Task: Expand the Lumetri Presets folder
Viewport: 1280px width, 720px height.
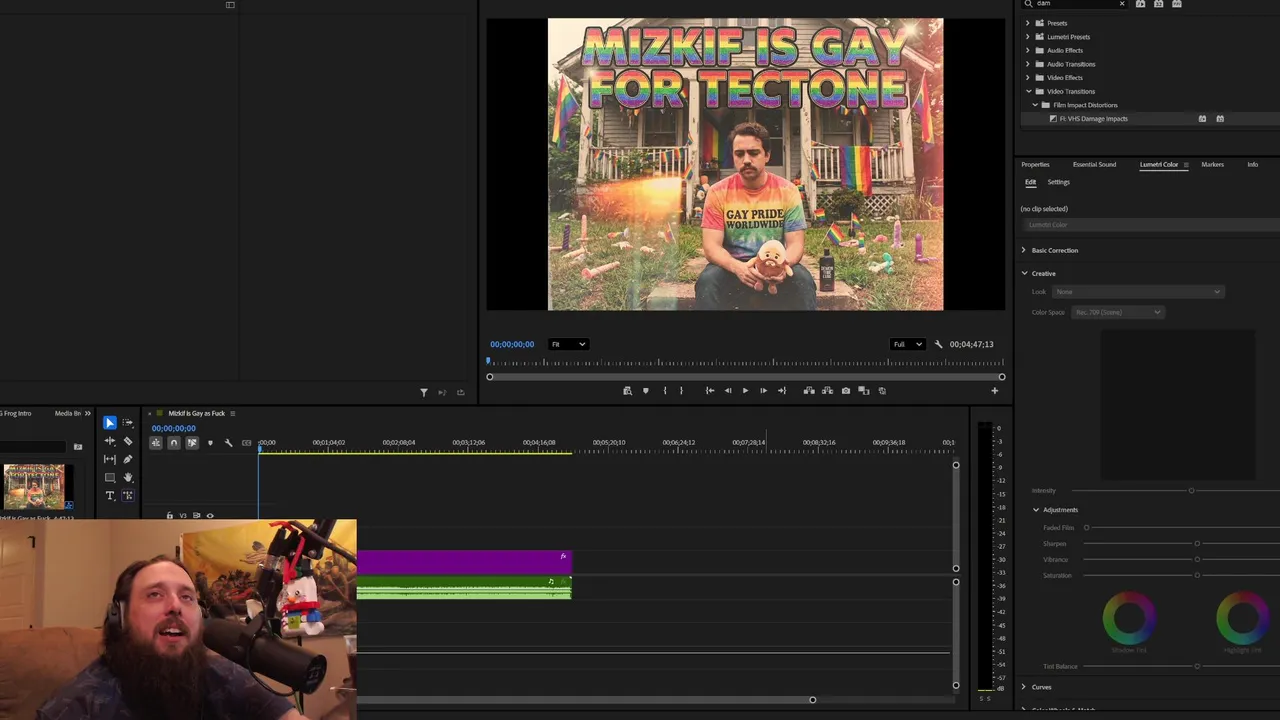Action: point(1027,37)
